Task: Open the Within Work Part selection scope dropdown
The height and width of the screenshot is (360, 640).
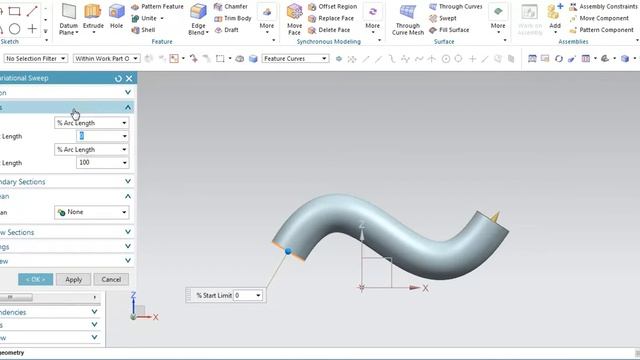Action: (107, 59)
